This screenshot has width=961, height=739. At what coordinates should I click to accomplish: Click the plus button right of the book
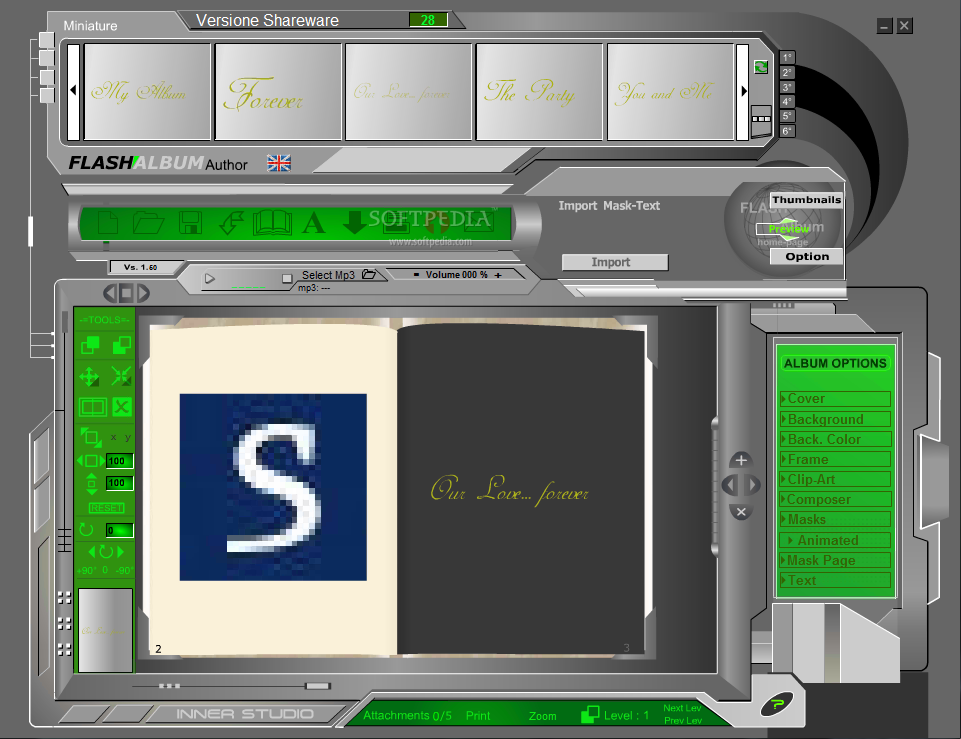[741, 460]
